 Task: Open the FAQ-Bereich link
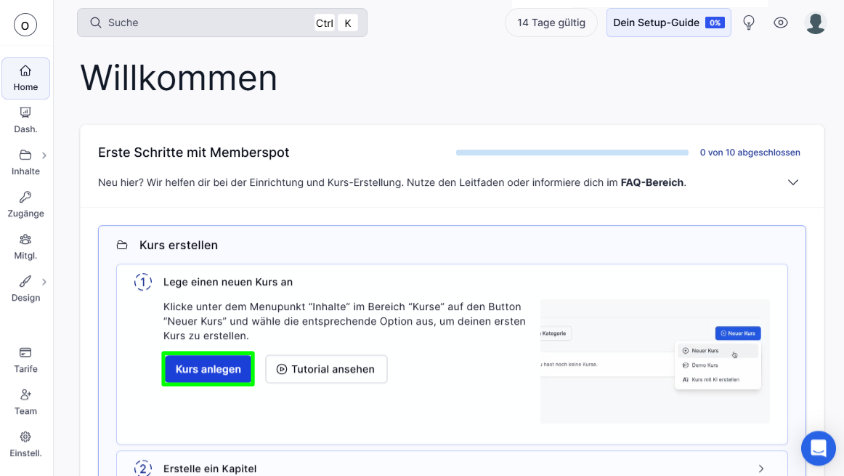(652, 183)
